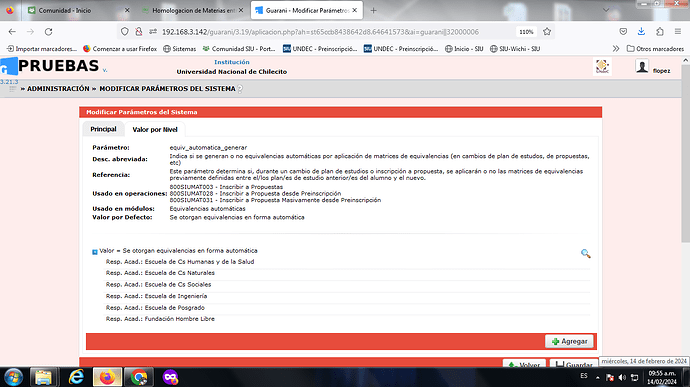Select the Principal tab
Viewport: 690px width, 387px height.
pos(103,129)
